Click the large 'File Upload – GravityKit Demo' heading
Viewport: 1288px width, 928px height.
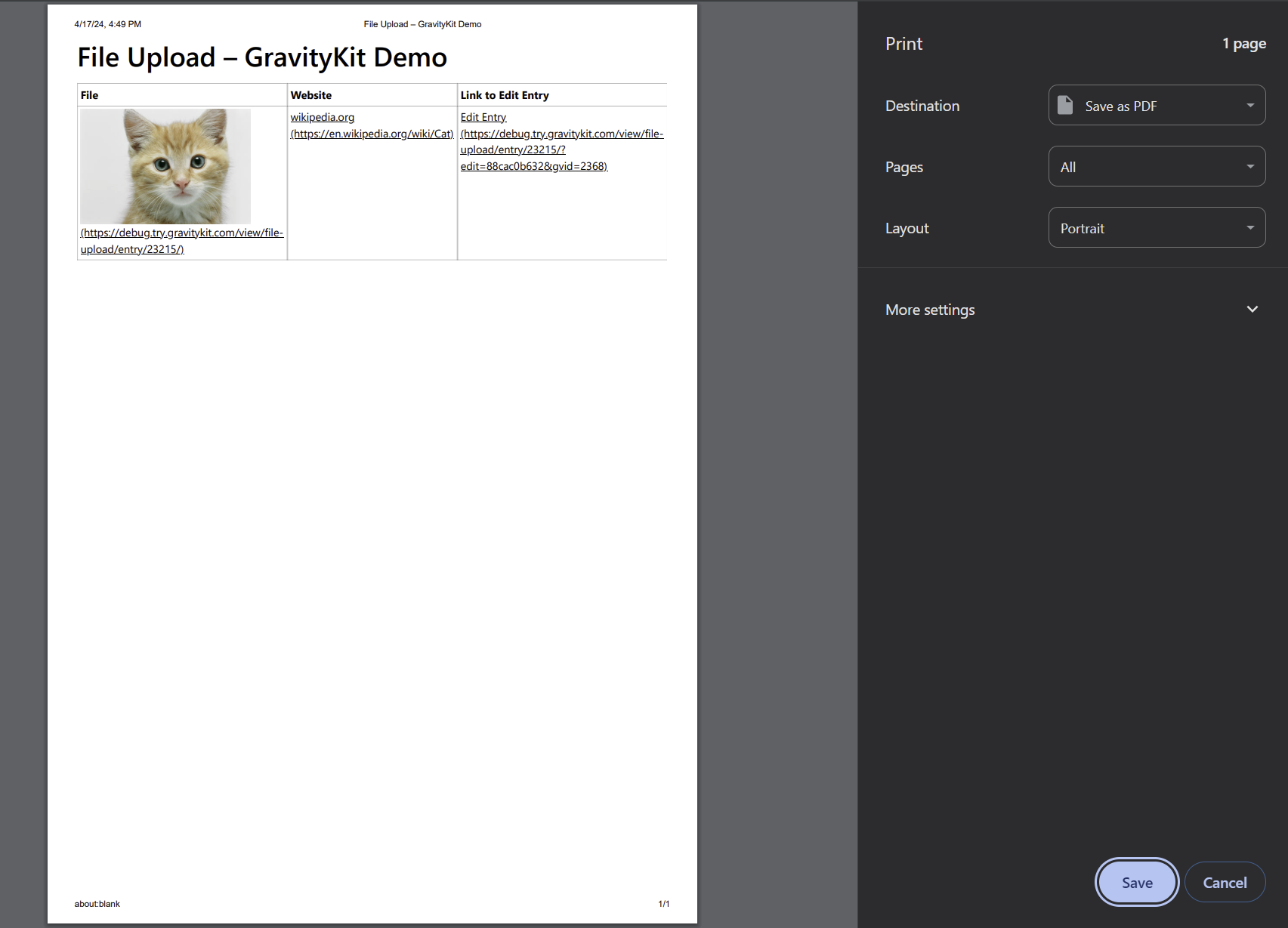click(x=262, y=57)
